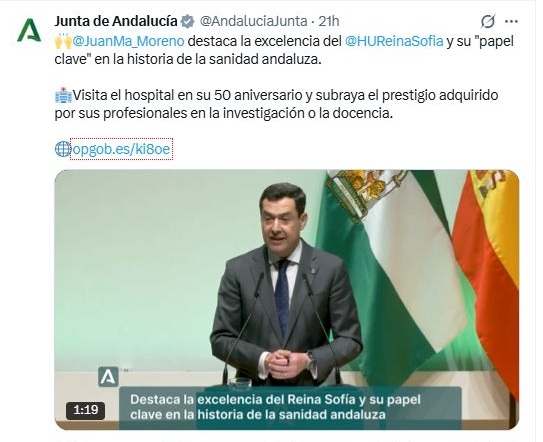The height and width of the screenshot is (442, 543).
Task: Click the Junta logo watermark in the video
Action: click(x=108, y=377)
